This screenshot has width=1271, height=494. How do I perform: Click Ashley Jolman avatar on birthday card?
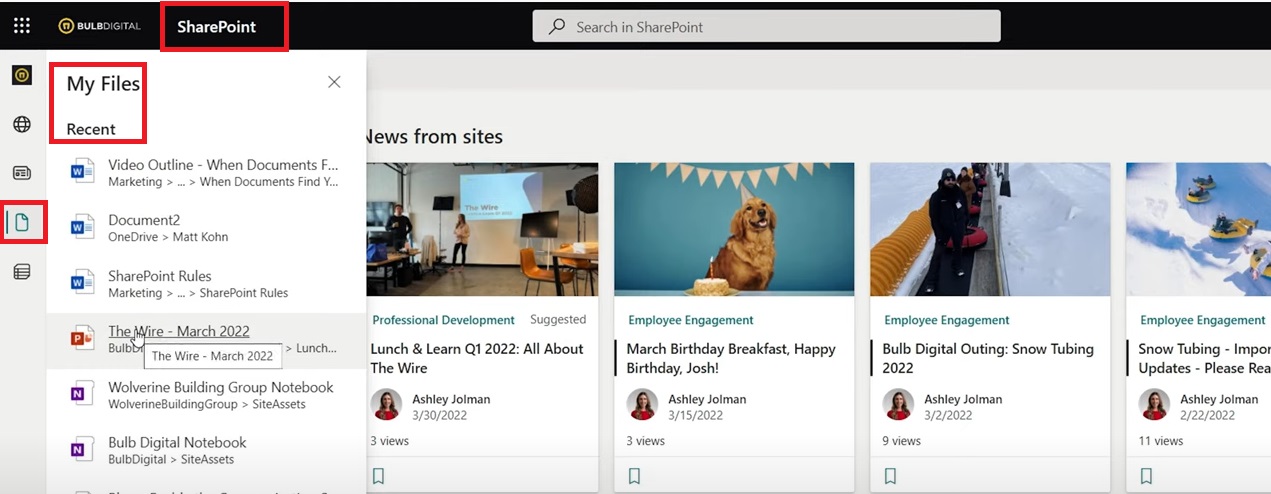tap(642, 405)
